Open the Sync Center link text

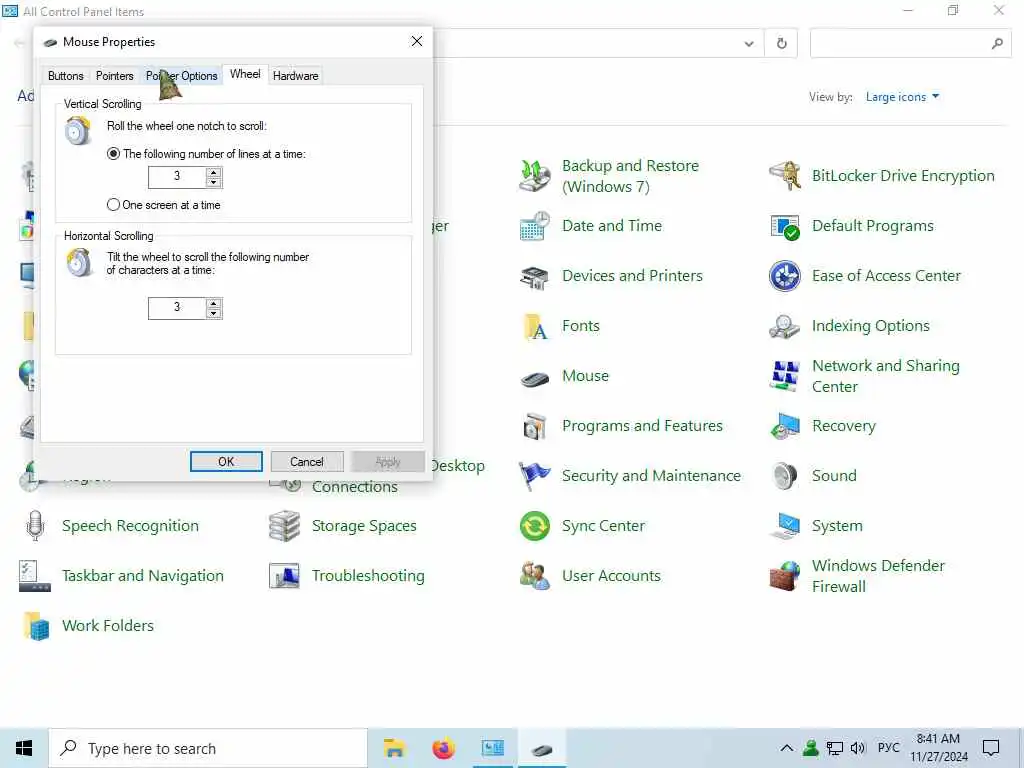(x=603, y=526)
